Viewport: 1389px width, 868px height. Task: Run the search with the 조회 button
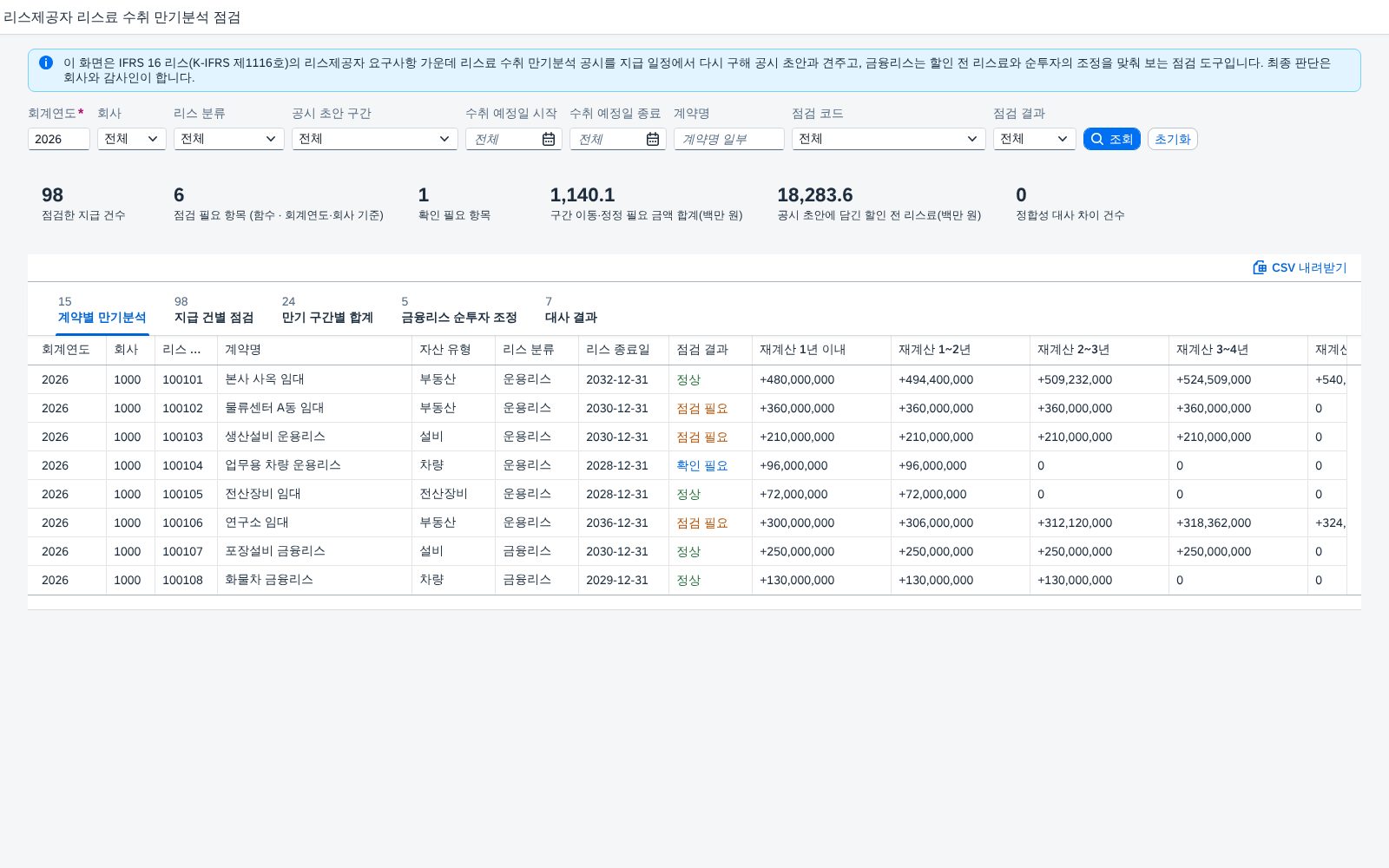point(1111,139)
